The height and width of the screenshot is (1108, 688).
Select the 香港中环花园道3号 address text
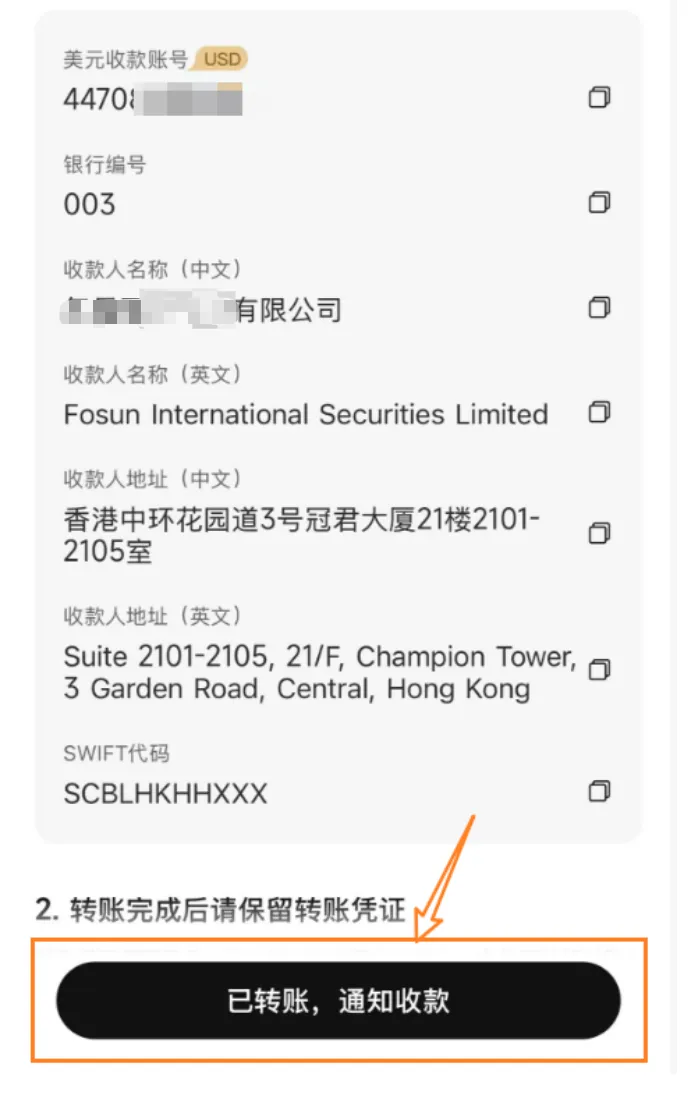[x=302, y=535]
